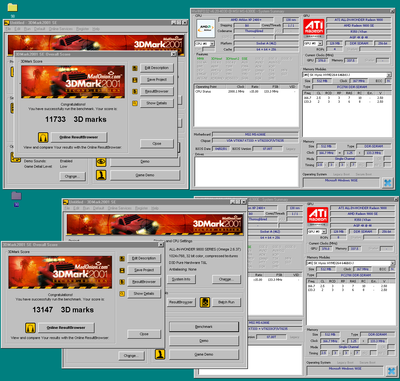Click the System Info button
This screenshot has height=381, width=400.
[181, 279]
